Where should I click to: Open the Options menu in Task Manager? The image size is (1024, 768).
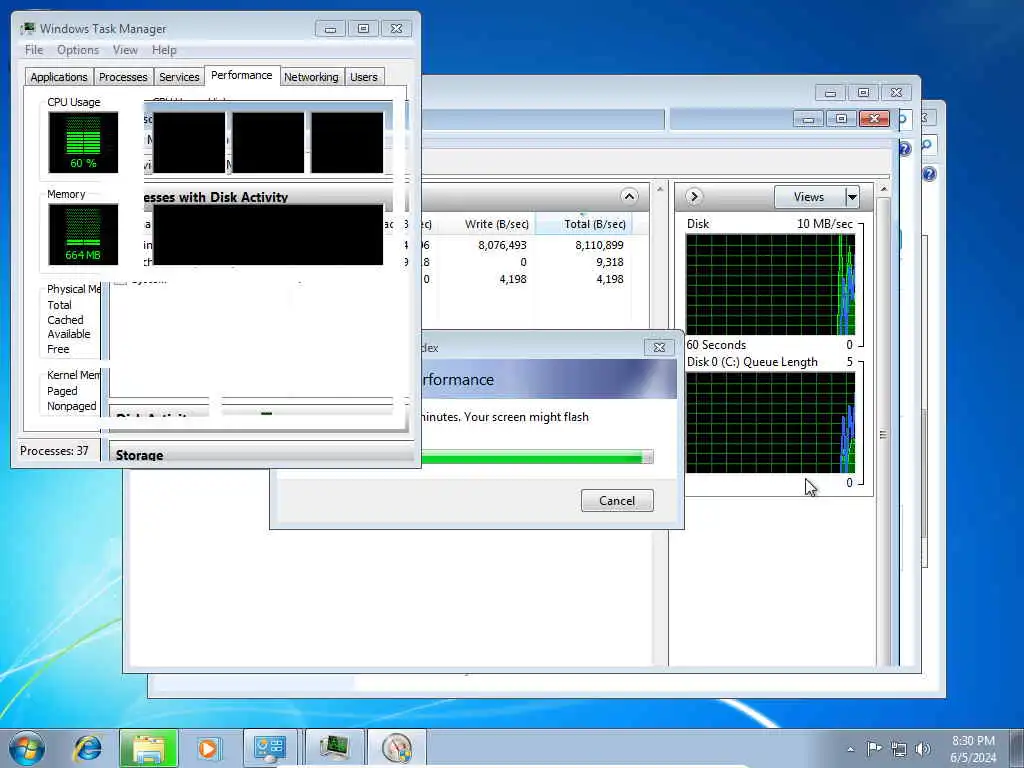[x=78, y=50]
